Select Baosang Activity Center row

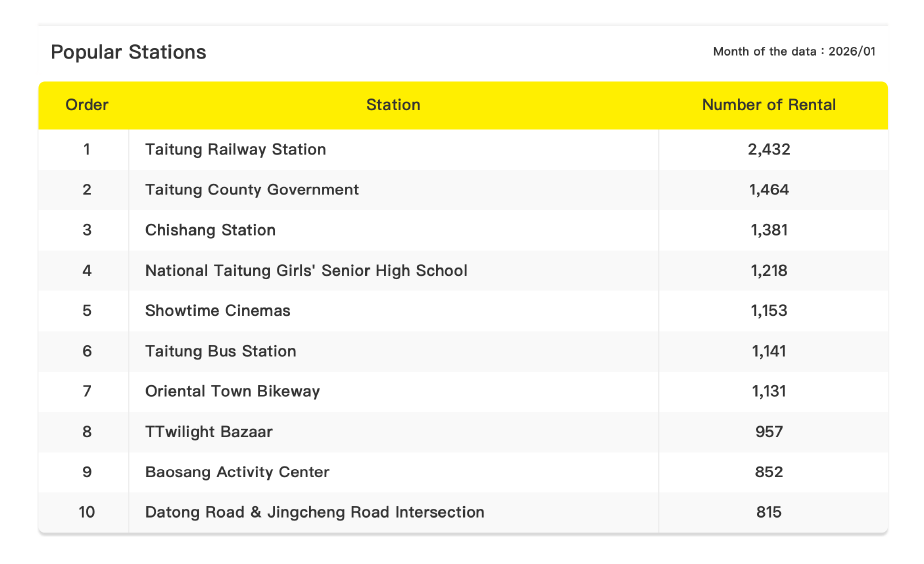tap(237, 472)
